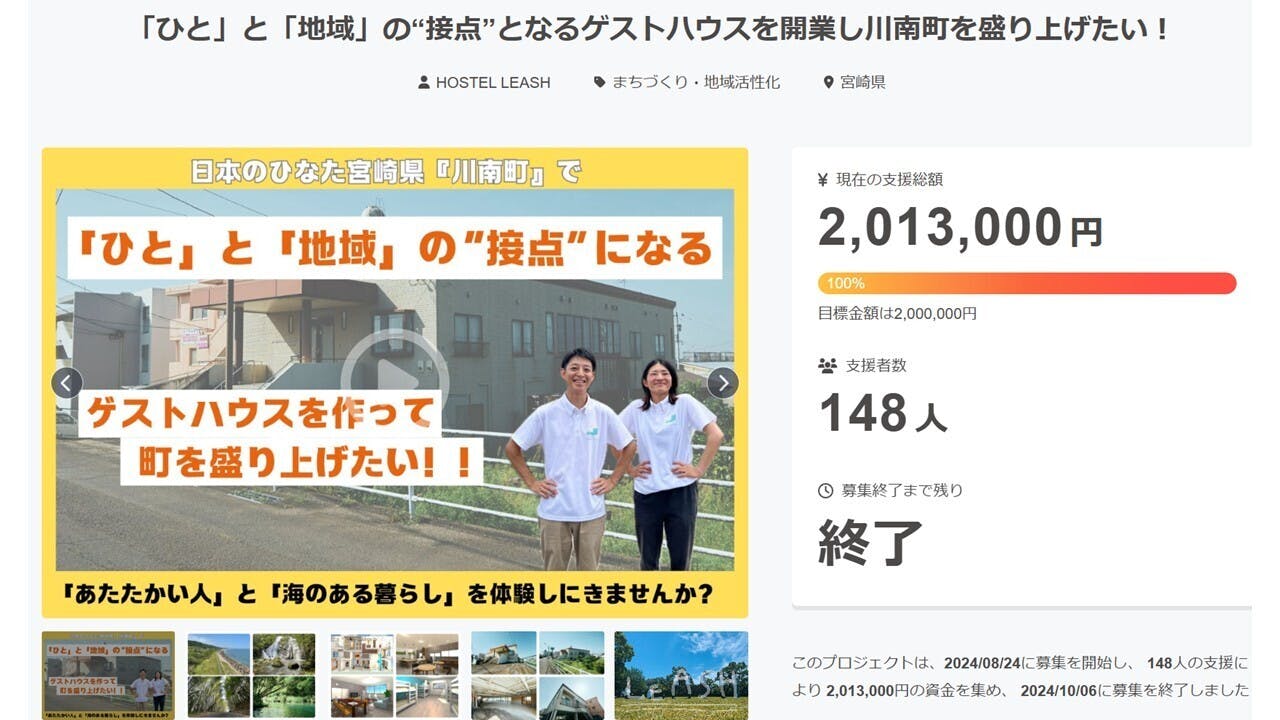Viewport: 1280px width, 720px height.
Task: Click the clock icon beside 募集終了まで残り
Action: coord(826,491)
